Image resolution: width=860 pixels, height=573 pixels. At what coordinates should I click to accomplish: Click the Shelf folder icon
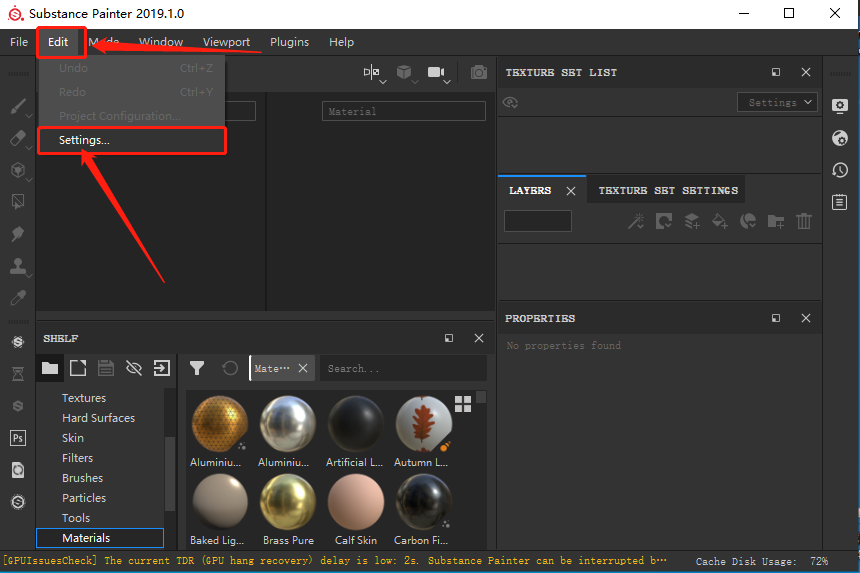tap(50, 368)
